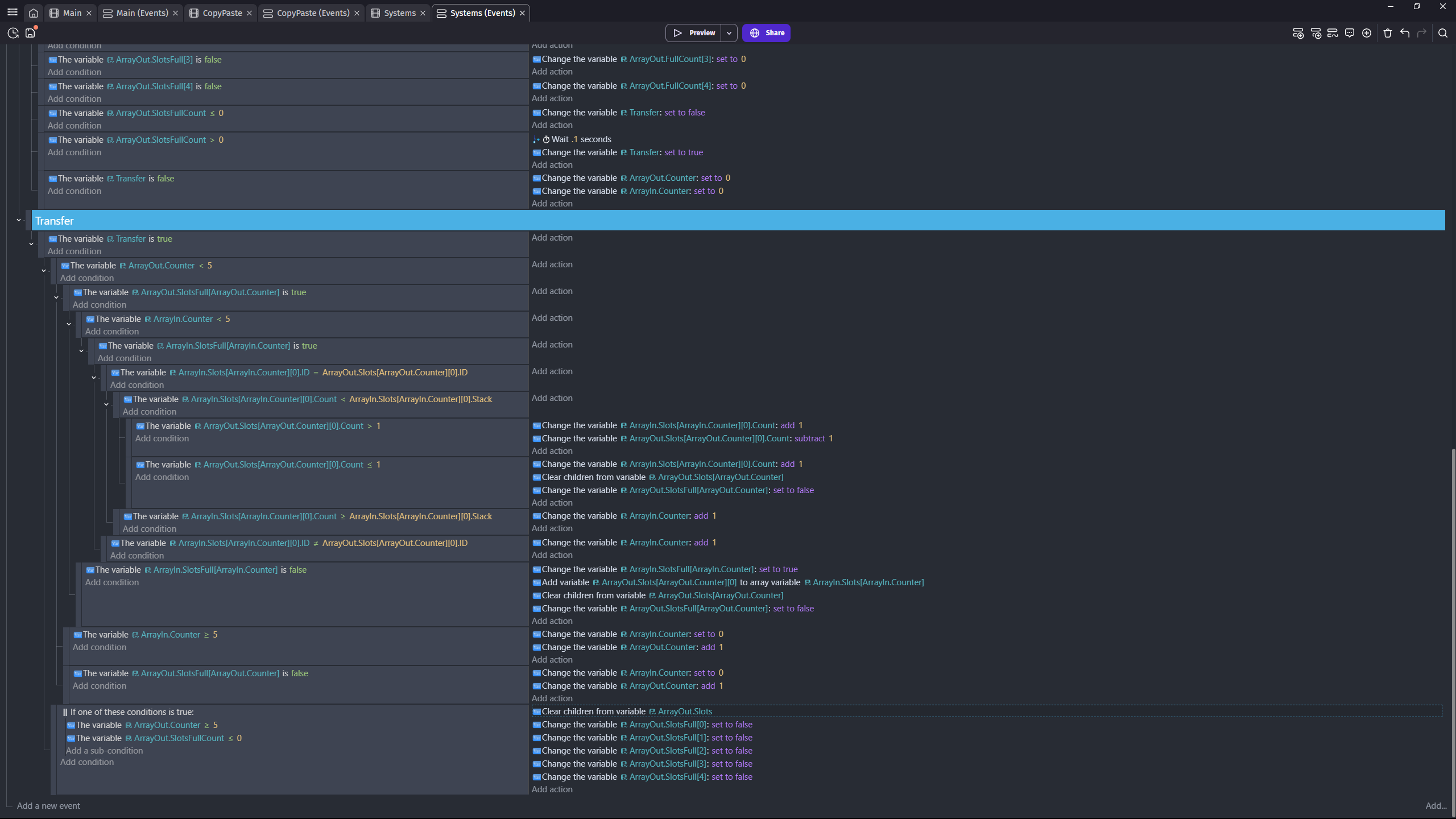This screenshot has height=819, width=1456.
Task: Collapse the Transfer group chevron
Action: click(18, 220)
